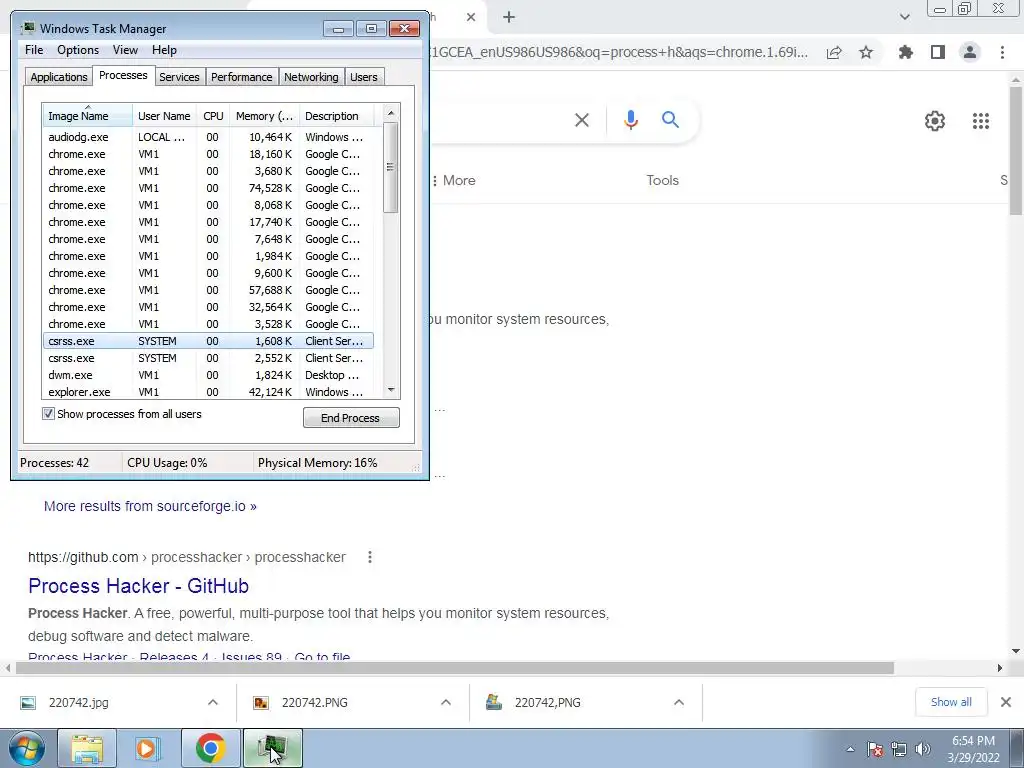Click the 220742.jpg download item
The height and width of the screenshot is (768, 1024).
78,703
